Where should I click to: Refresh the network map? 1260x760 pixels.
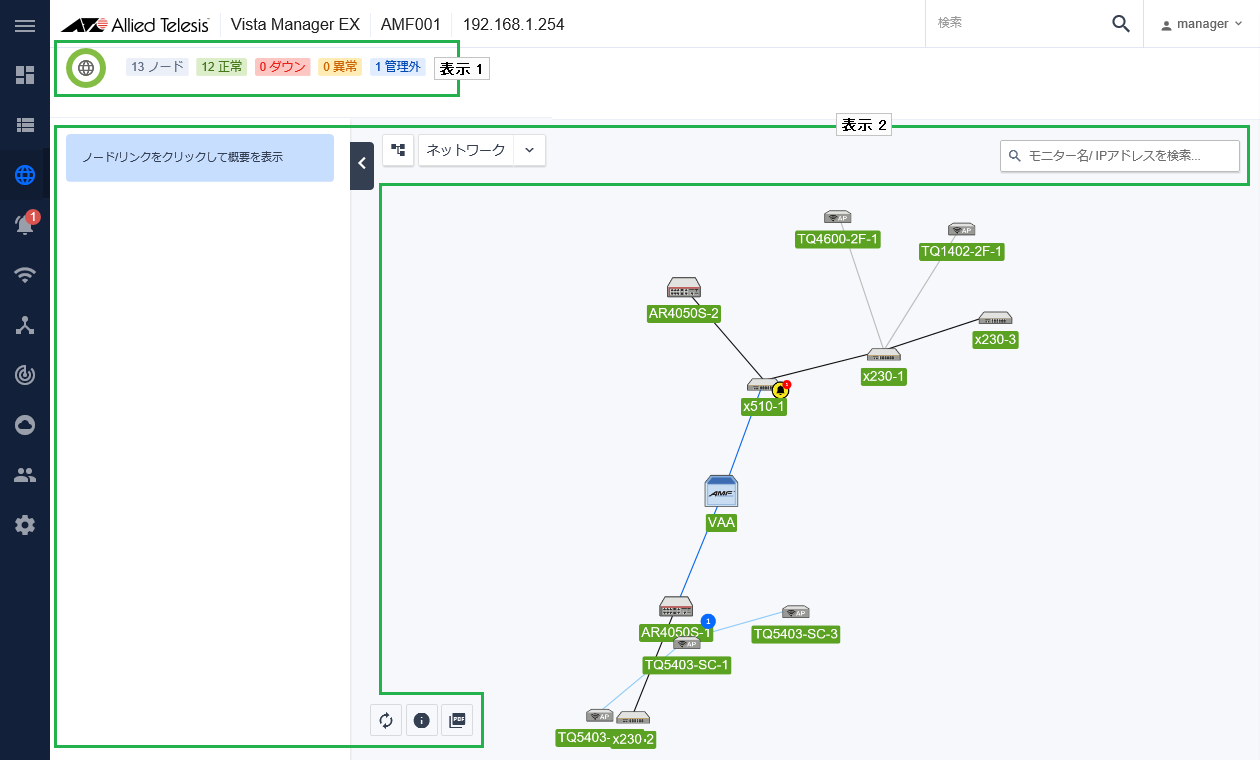pyautogui.click(x=386, y=720)
